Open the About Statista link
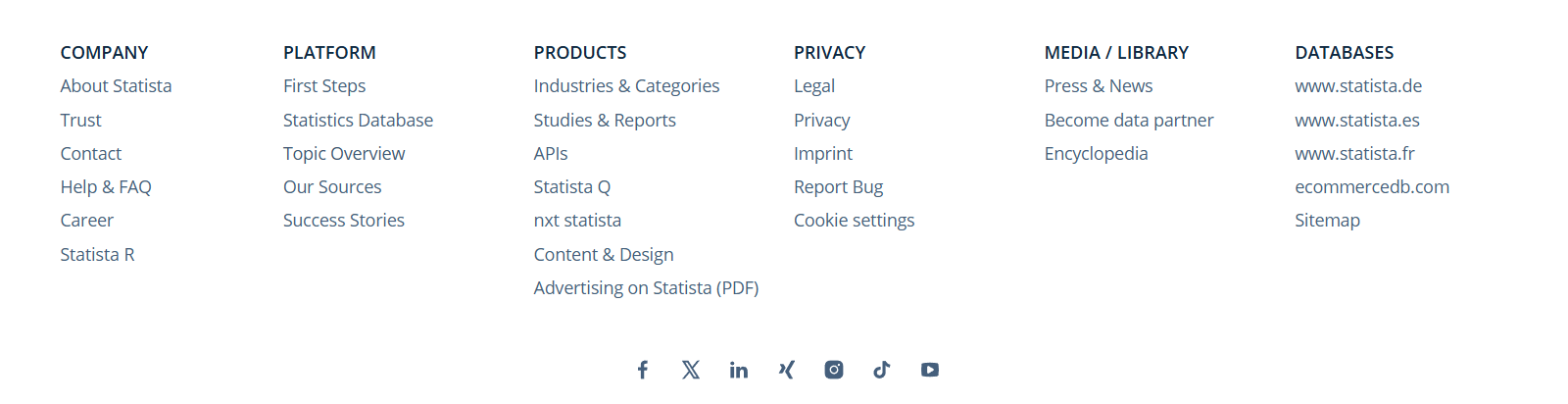Viewport: 1568px width, 404px height. tap(116, 86)
